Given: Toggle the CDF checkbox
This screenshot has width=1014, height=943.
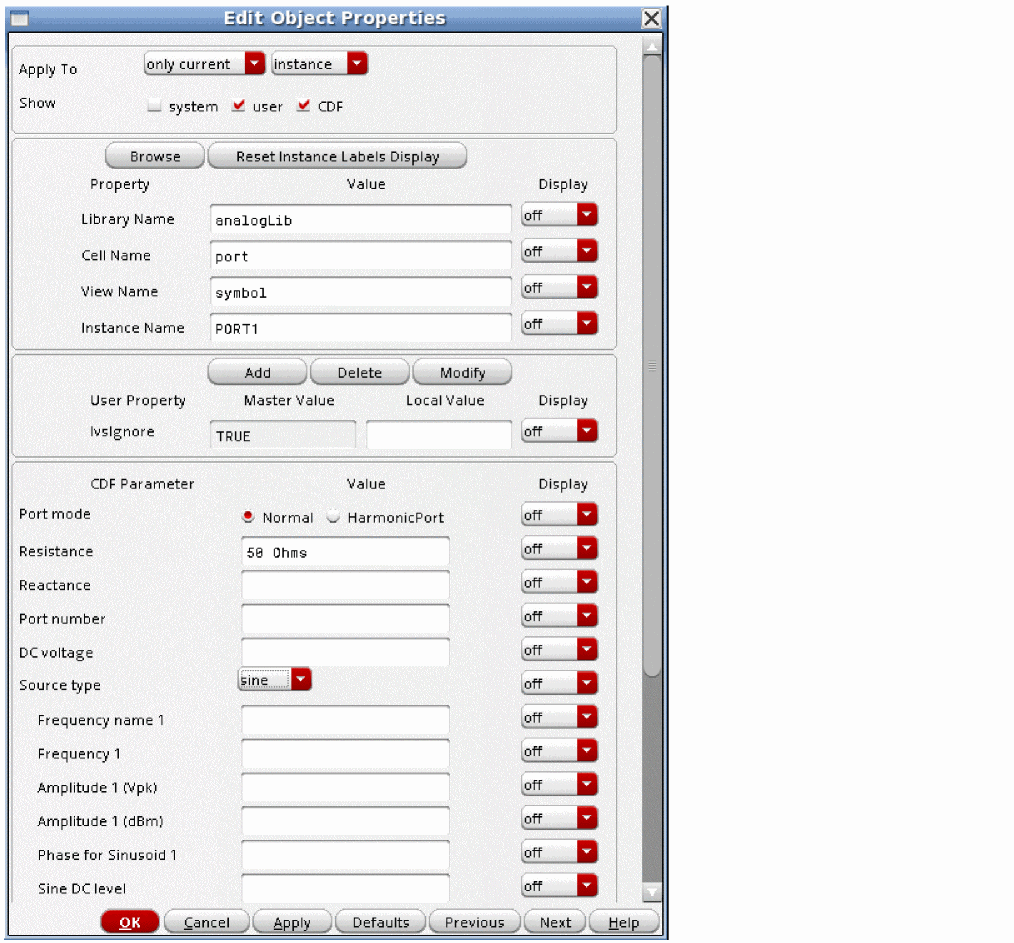Looking at the screenshot, I should click(304, 107).
